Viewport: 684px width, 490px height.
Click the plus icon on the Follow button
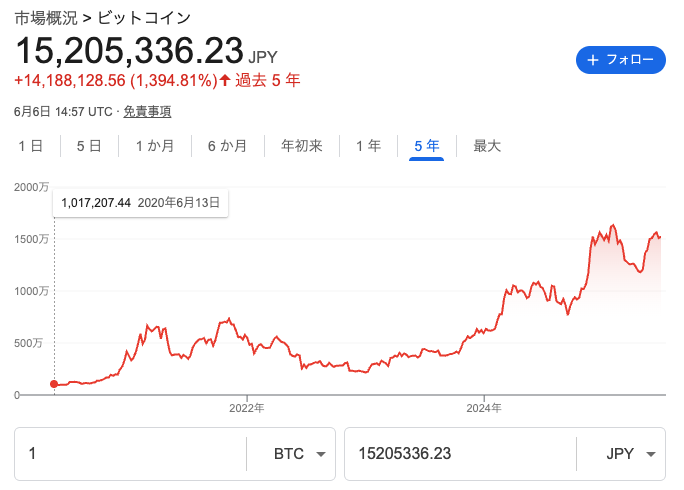point(592,60)
